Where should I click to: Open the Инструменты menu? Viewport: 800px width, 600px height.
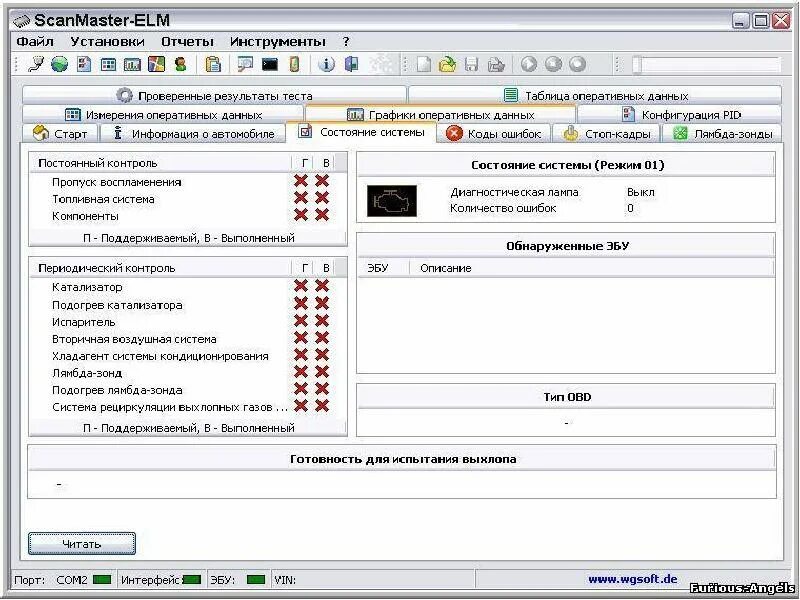278,41
